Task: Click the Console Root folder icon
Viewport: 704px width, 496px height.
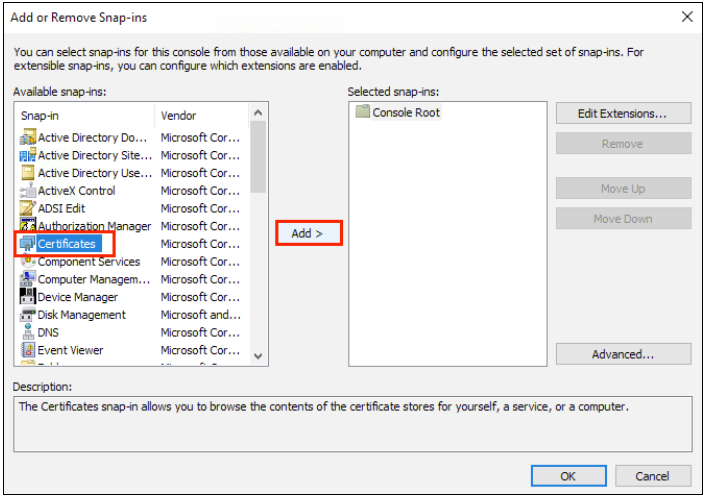Action: 362,111
